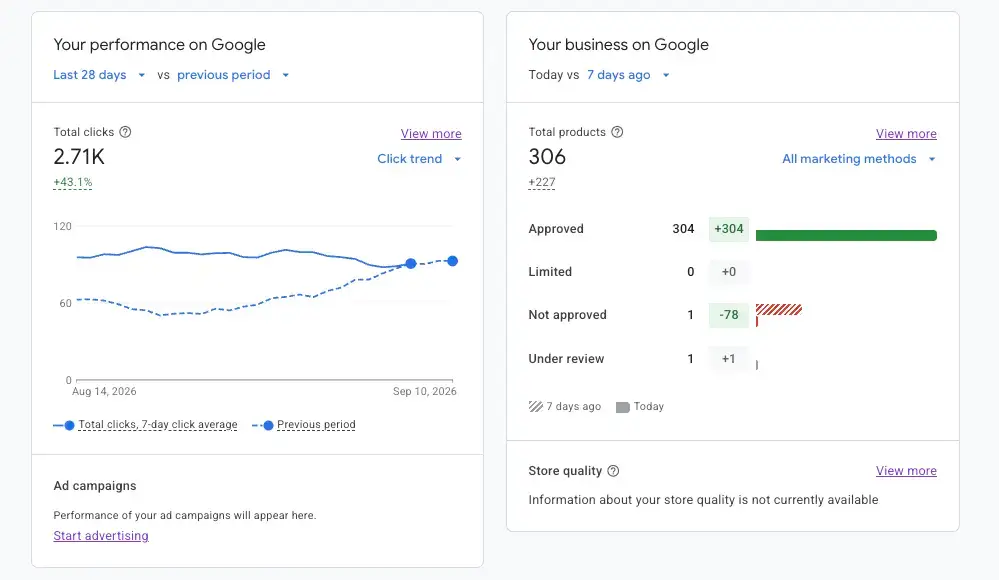Open the previous period comparison dropdown

coord(233,75)
